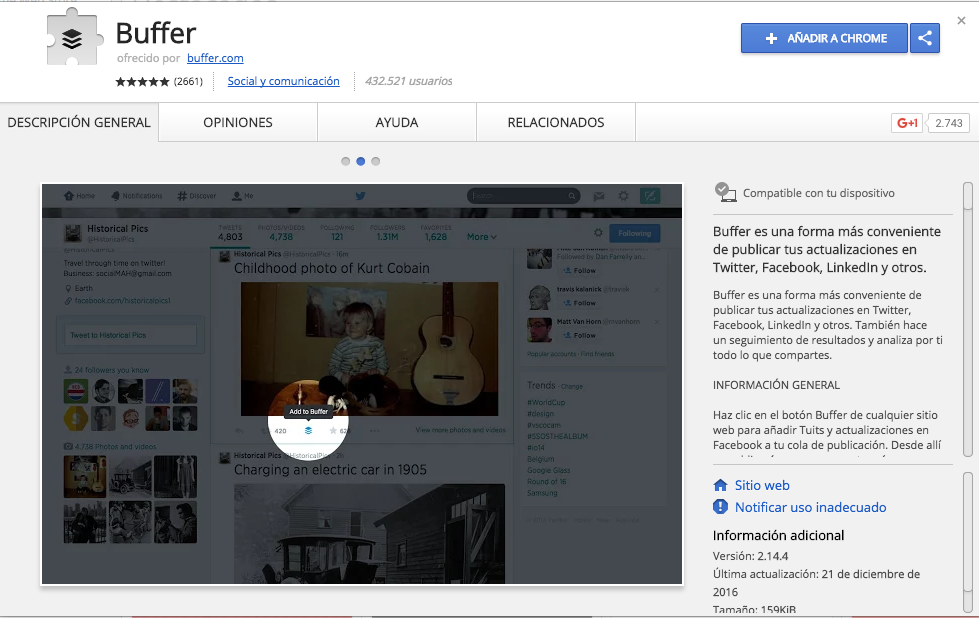The height and width of the screenshot is (618, 979).
Task: Open the Home icon in Twitter navigation
Action: pyautogui.click(x=71, y=195)
